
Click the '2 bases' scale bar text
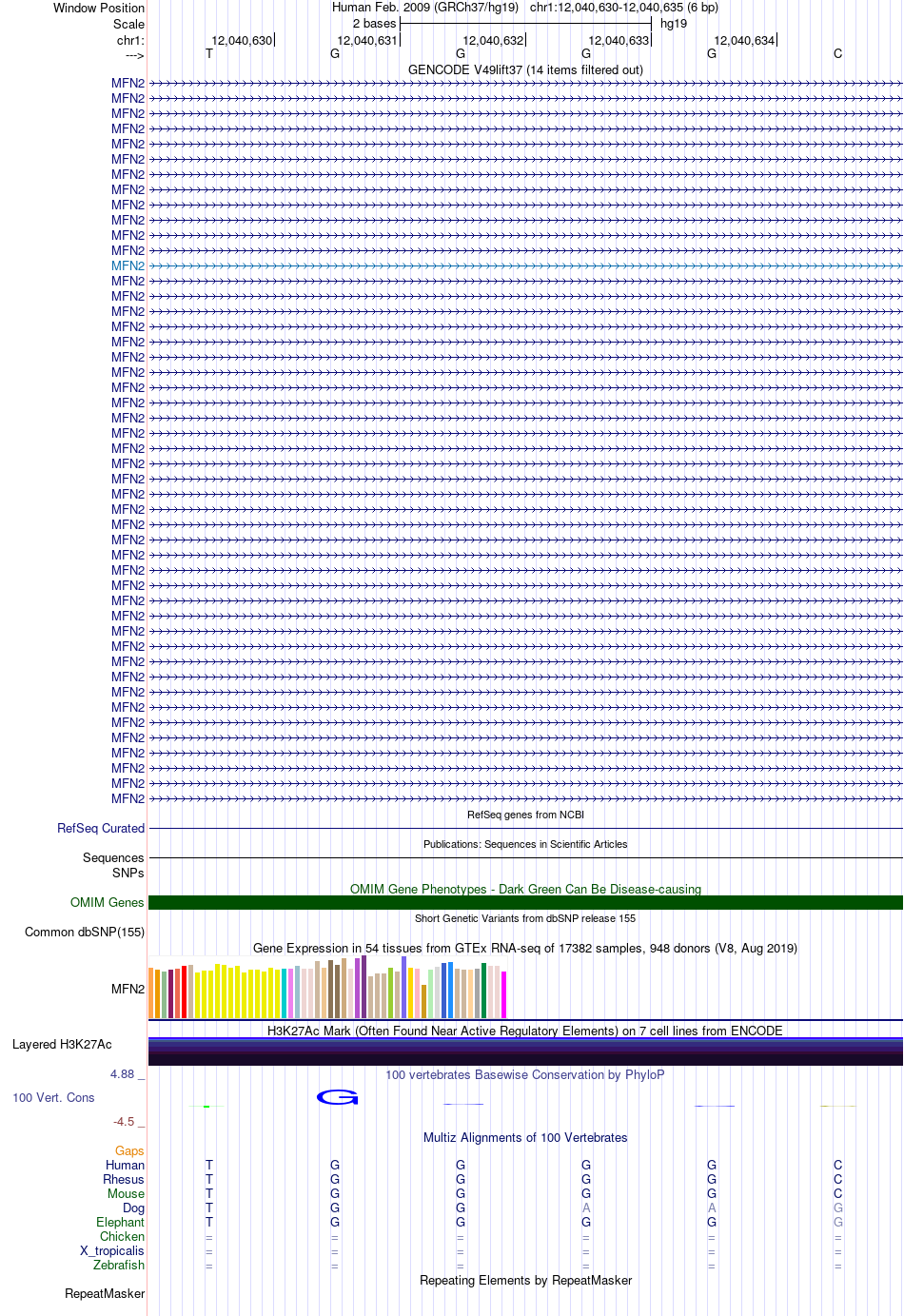374,23
